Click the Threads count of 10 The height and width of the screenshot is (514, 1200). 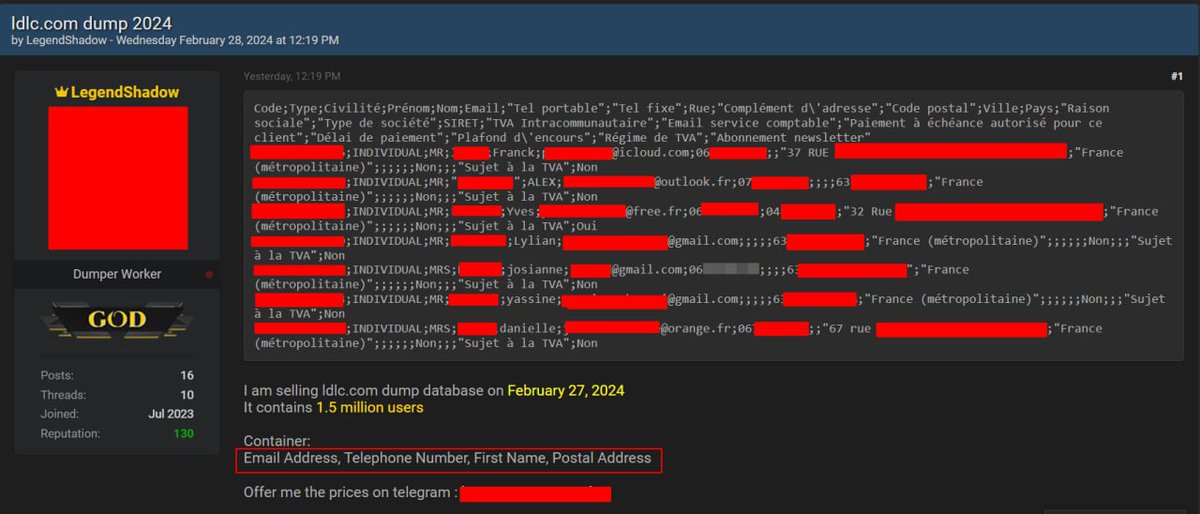(x=187, y=395)
